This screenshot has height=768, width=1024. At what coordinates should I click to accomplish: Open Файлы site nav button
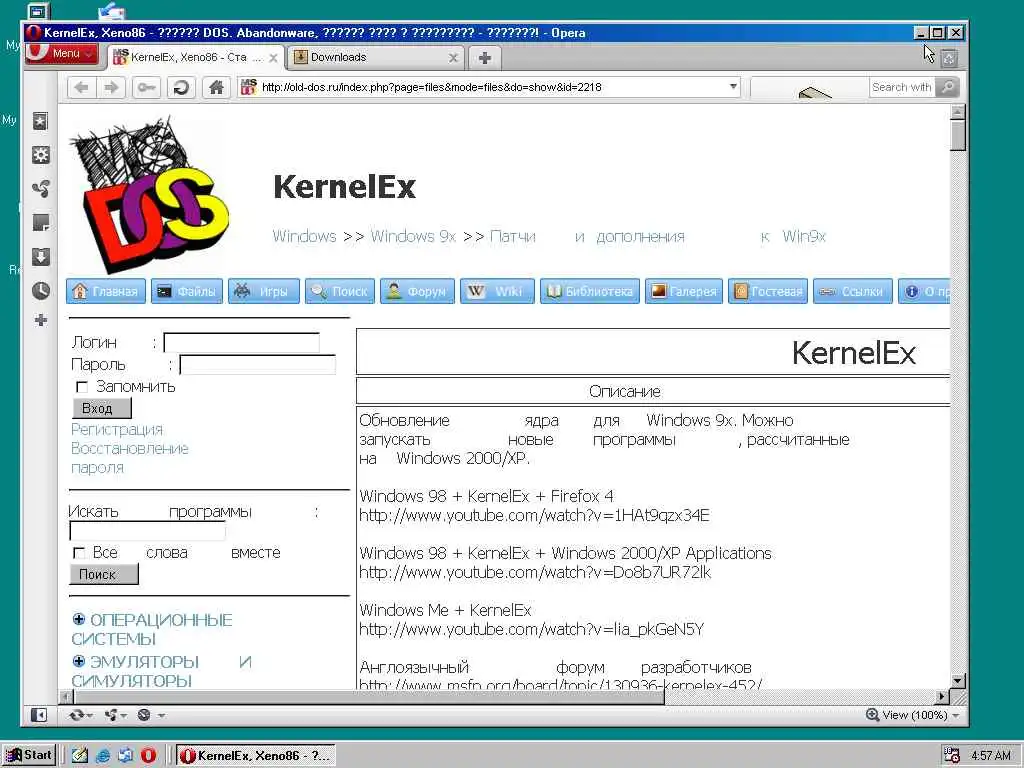tap(187, 291)
